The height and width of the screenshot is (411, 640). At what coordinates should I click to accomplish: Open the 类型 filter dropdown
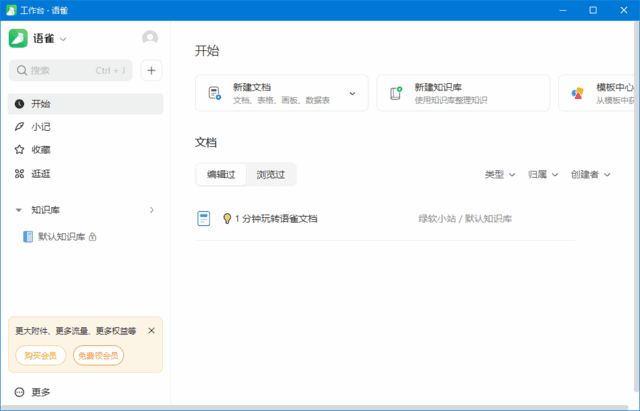(x=500, y=175)
